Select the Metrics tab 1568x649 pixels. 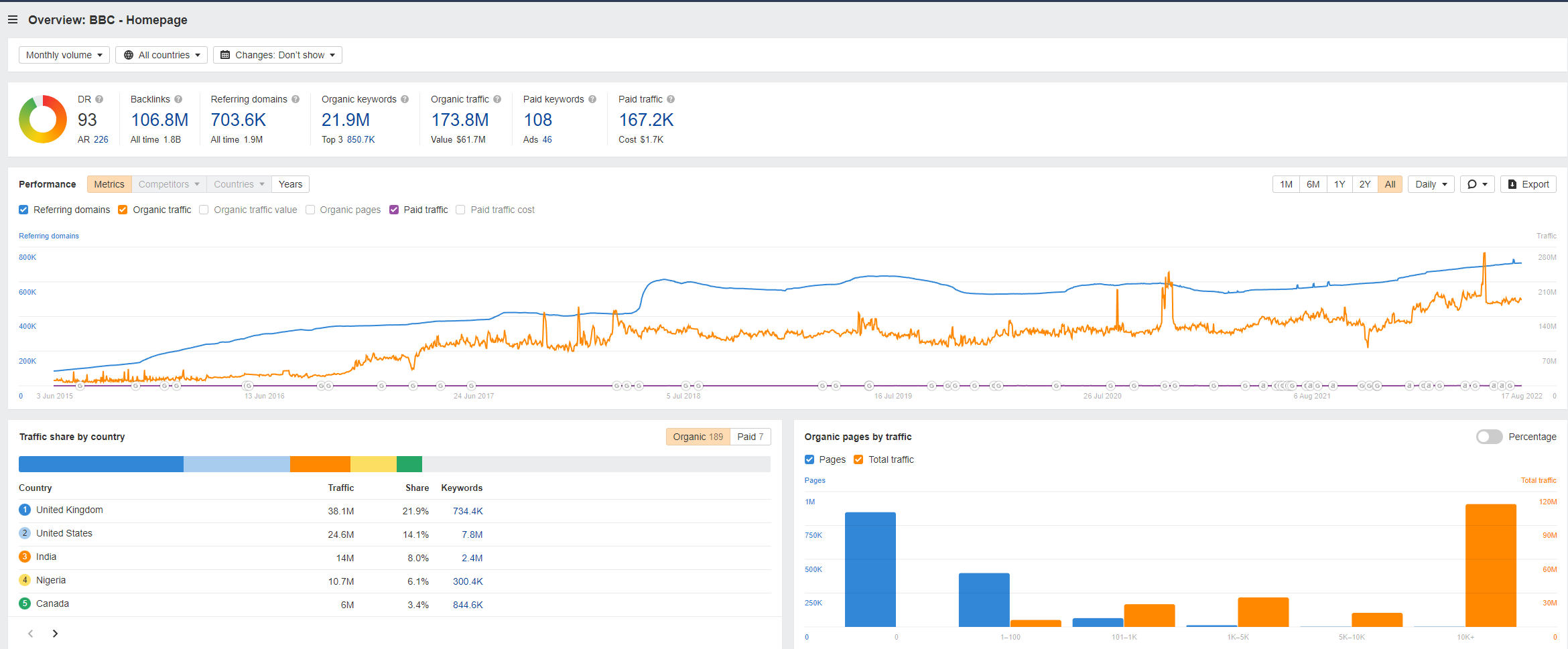click(109, 184)
